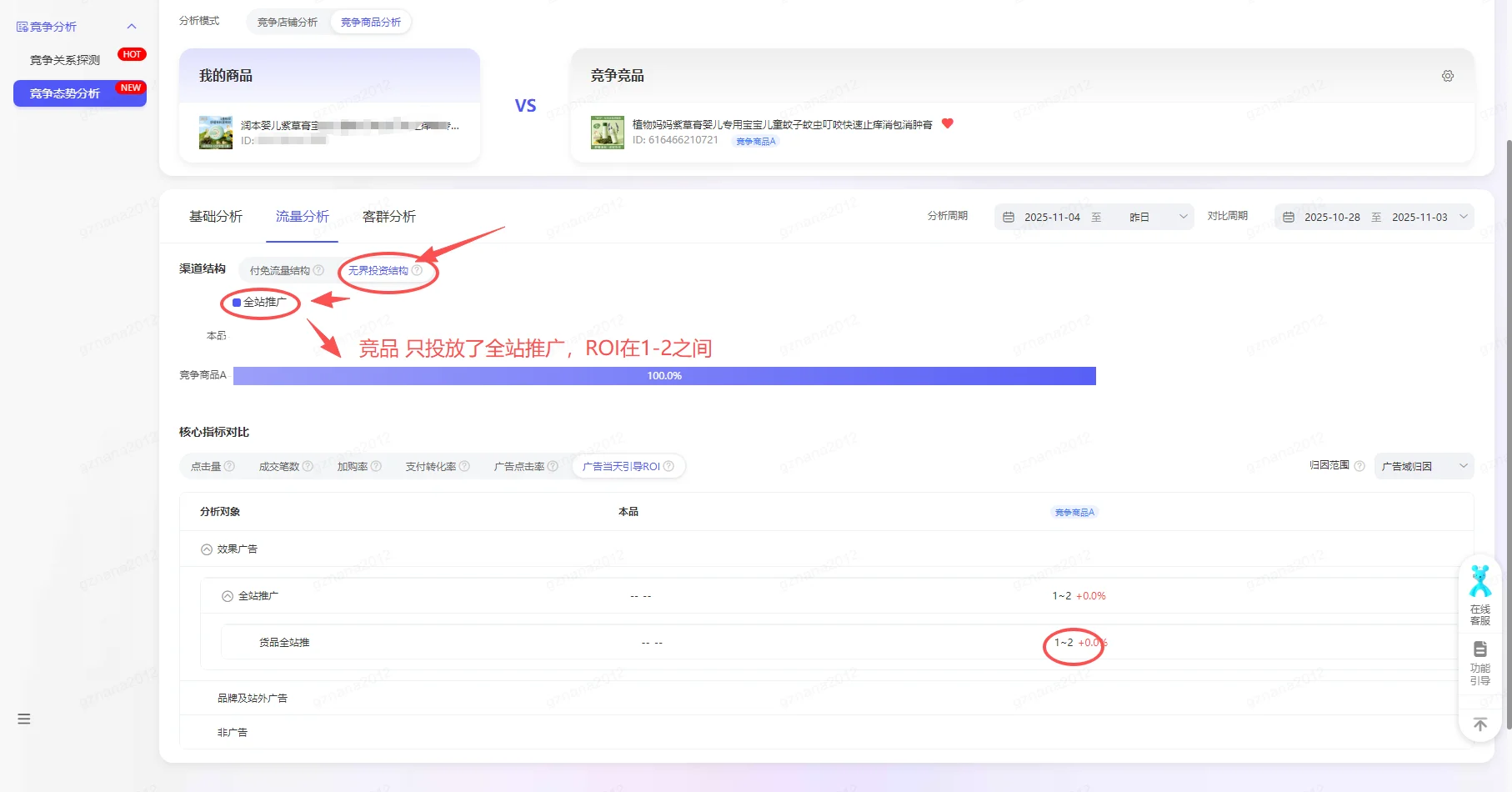Select the 广告点击率 metric

click(519, 466)
